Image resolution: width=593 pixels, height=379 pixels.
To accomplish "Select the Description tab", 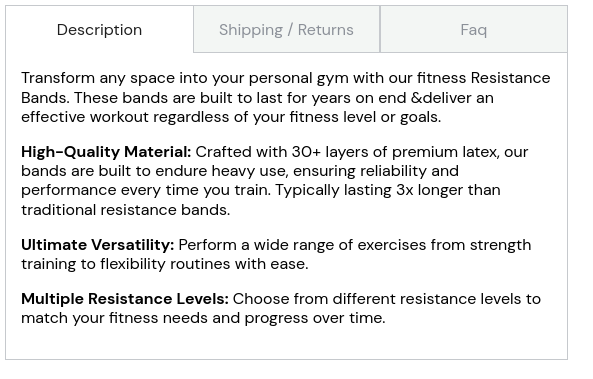I will pyautogui.click(x=99, y=30).
